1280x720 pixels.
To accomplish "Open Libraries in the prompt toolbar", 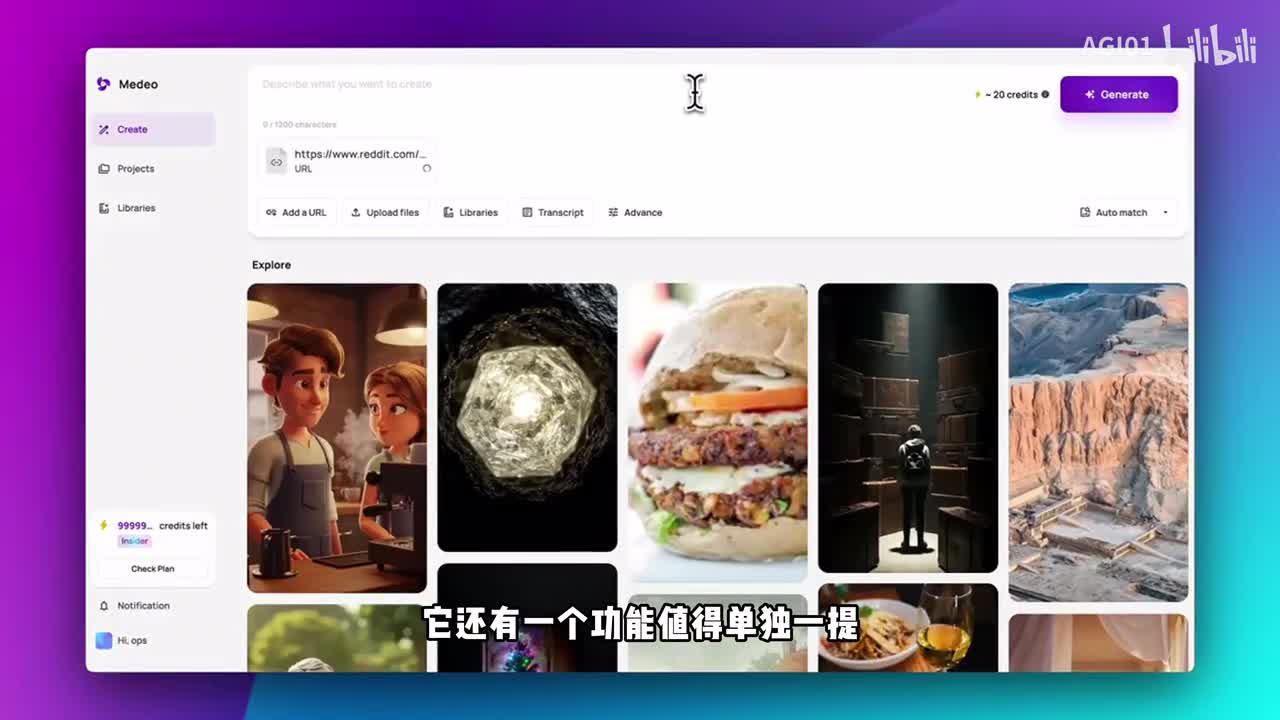I will click(x=470, y=212).
